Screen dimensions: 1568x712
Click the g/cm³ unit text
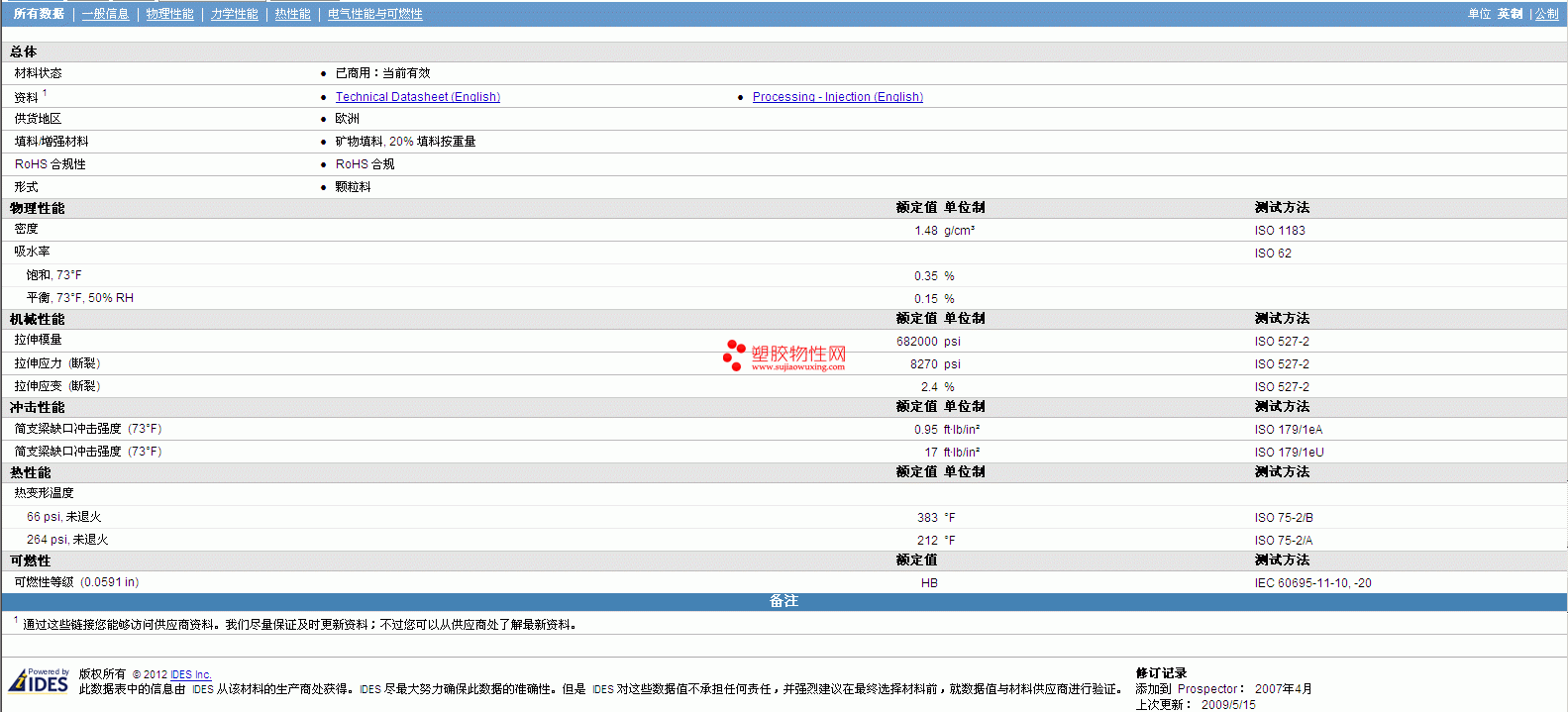959,231
